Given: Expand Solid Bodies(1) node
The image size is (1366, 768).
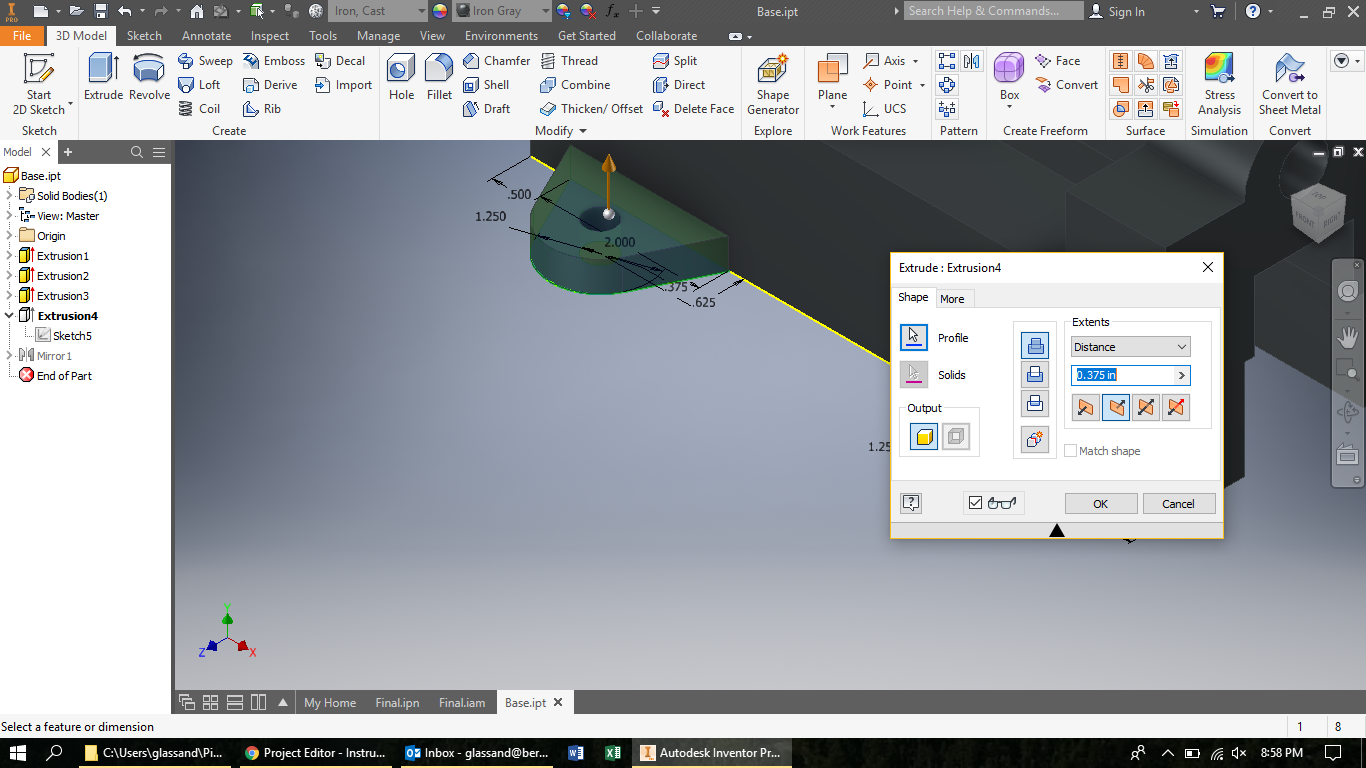Looking at the screenshot, I should click(x=9, y=196).
